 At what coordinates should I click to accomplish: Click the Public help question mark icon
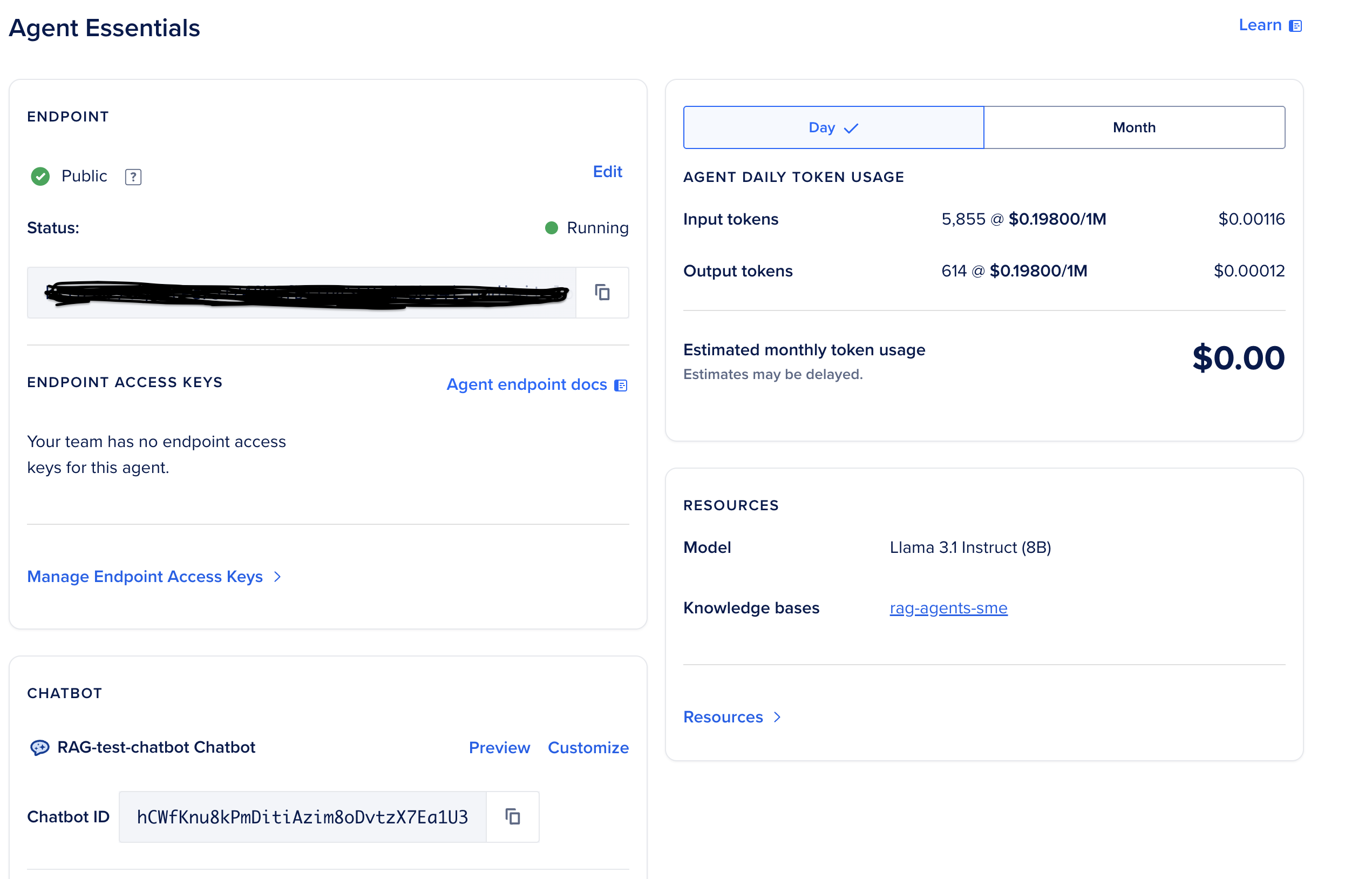pos(133,177)
